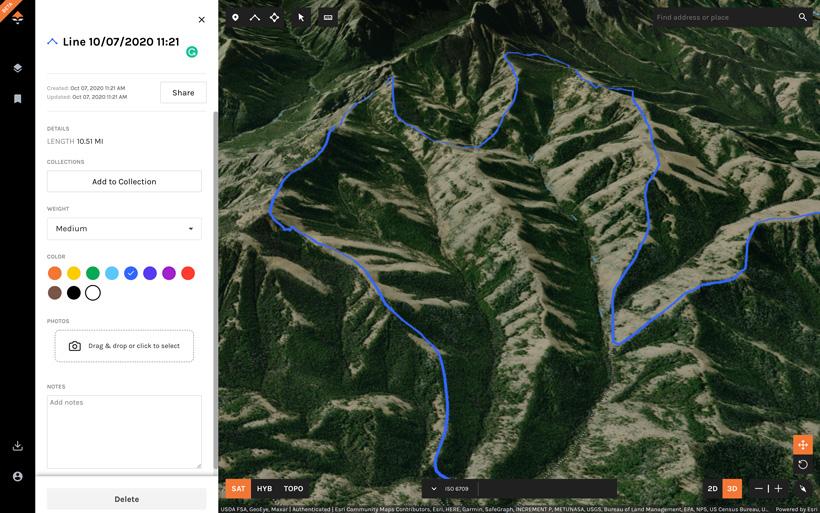Viewport: 820px width, 513px height.
Task: Click the coordinates entry field
Action: pyautogui.click(x=547, y=488)
